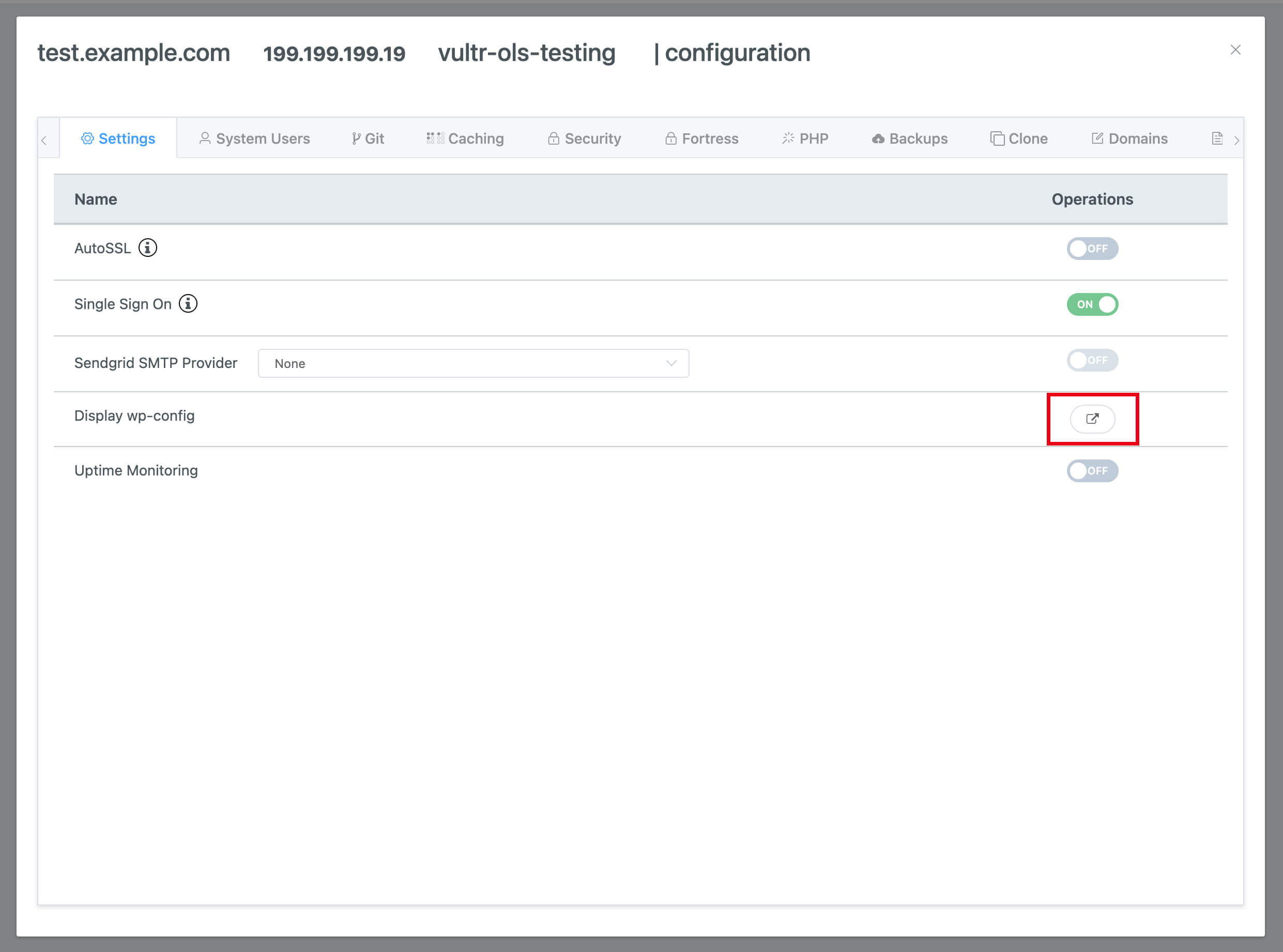1283x952 pixels.
Task: Enable the Uptime Monitoring toggle
Action: 1092,471
